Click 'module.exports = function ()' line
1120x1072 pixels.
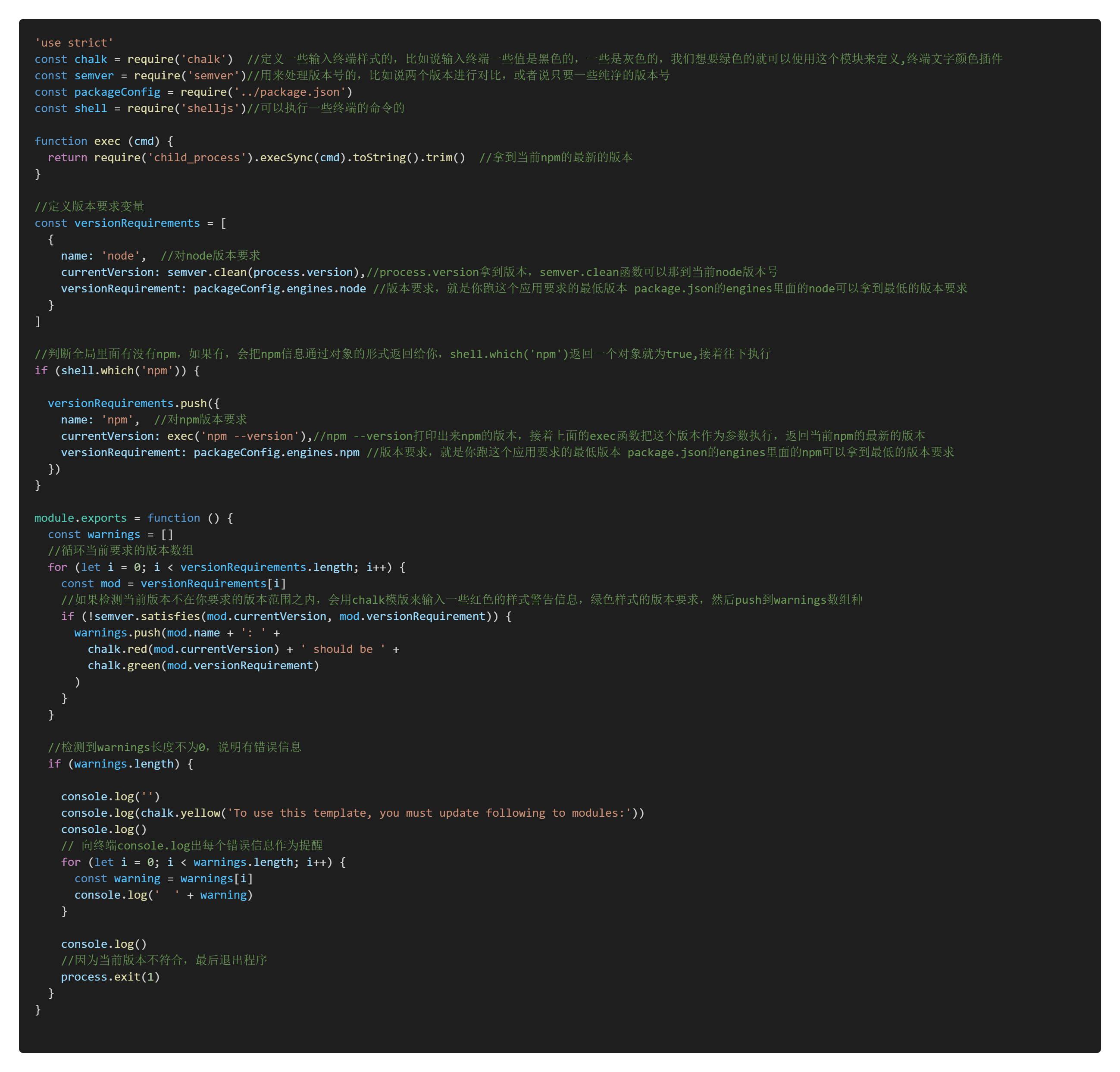click(134, 518)
